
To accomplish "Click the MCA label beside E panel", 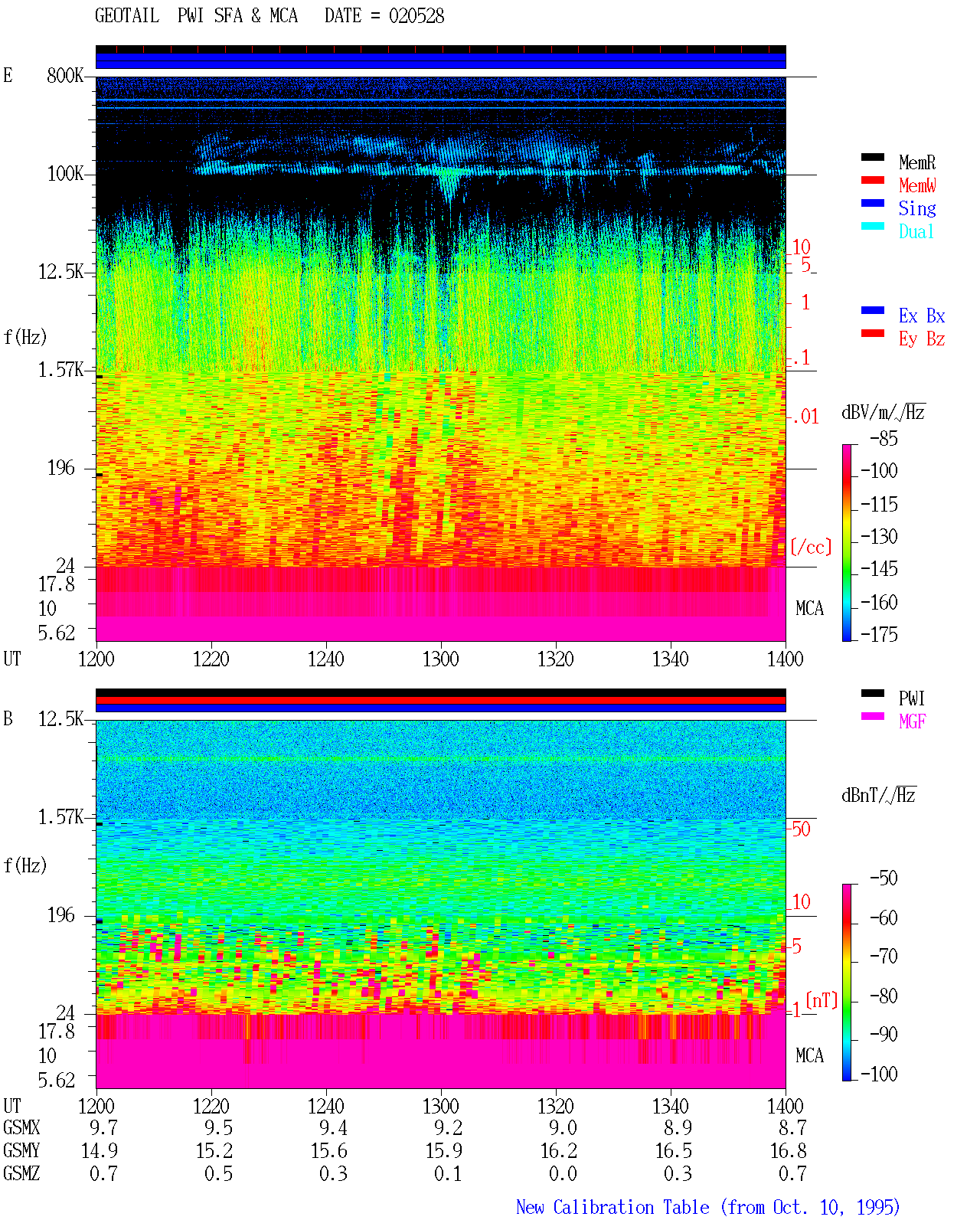I will pos(810,609).
